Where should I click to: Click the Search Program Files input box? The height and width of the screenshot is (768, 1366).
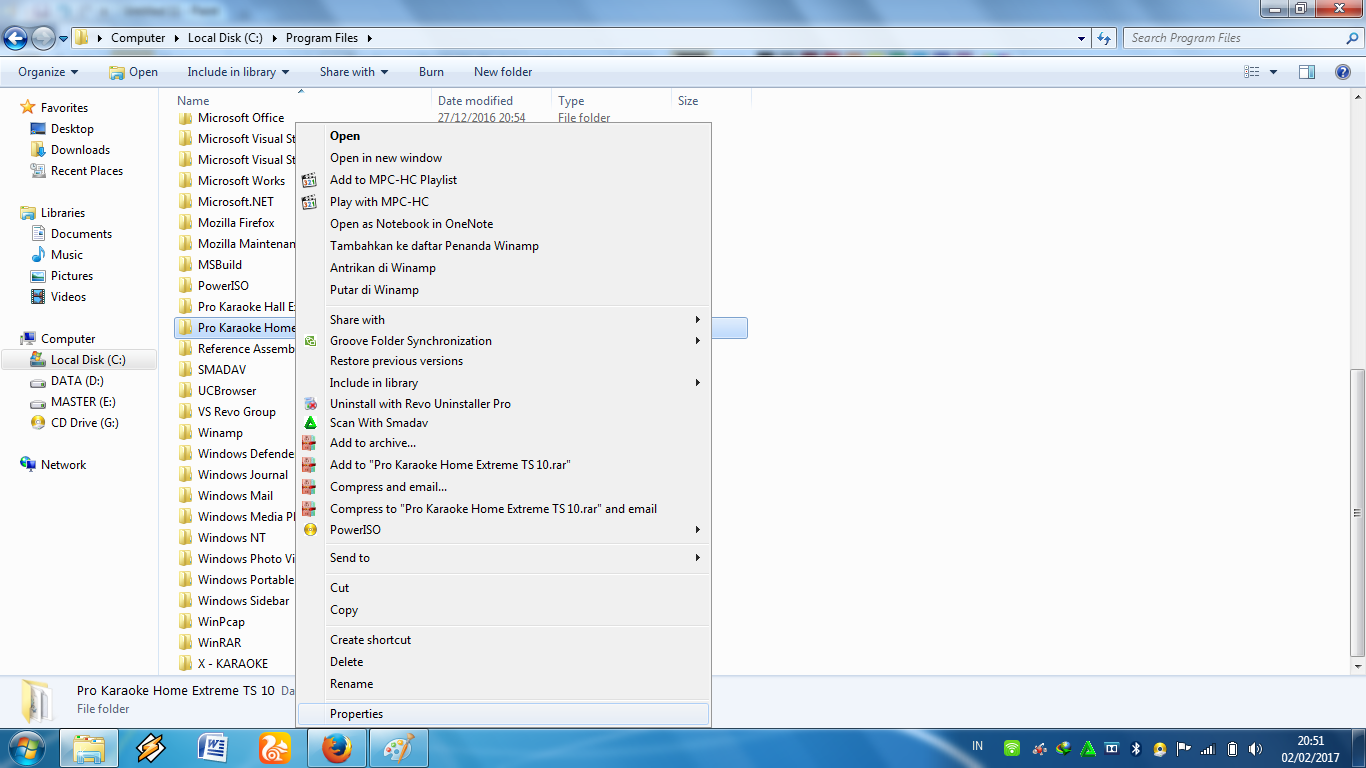(x=1233, y=38)
